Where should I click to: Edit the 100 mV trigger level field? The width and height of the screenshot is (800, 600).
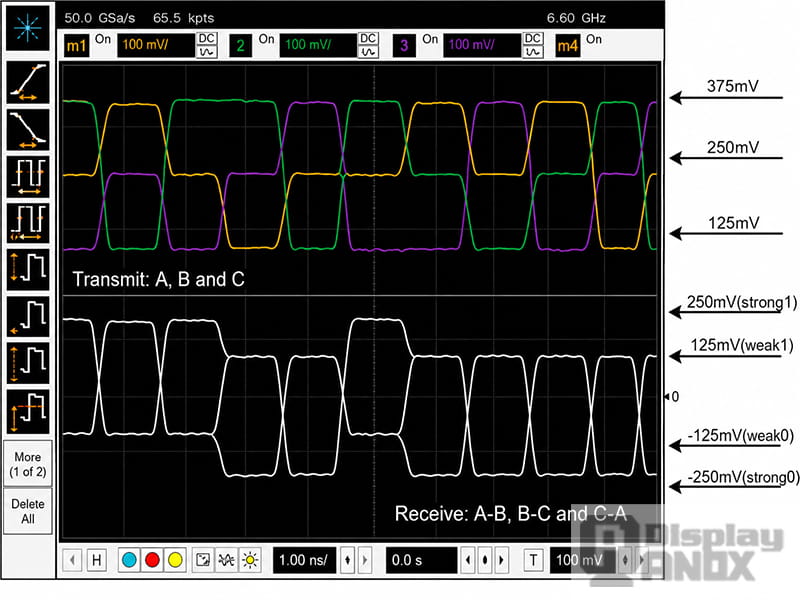coord(583,560)
